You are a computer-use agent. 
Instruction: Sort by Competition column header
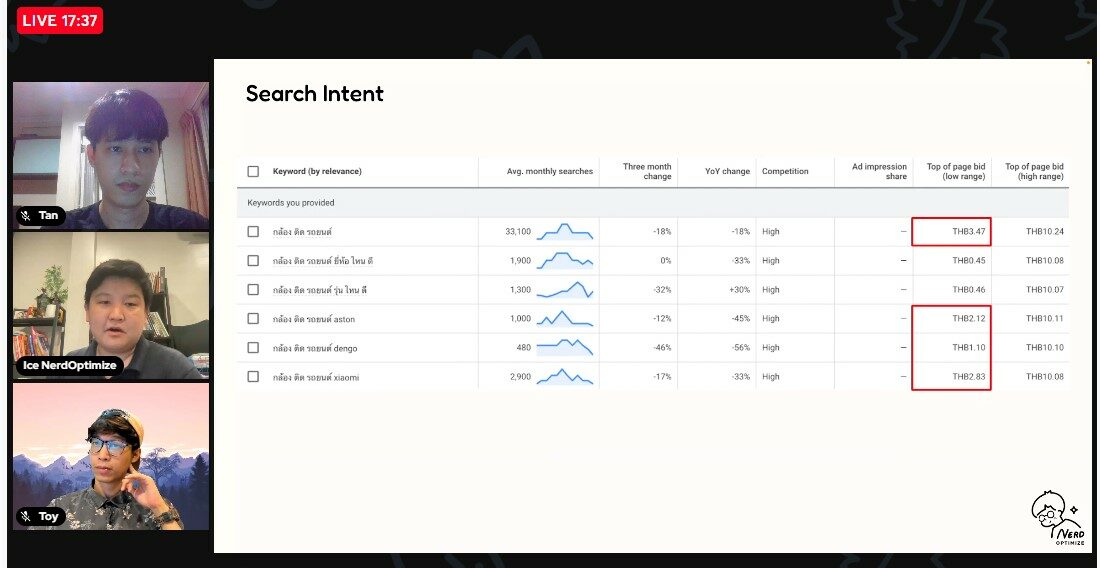coord(785,171)
